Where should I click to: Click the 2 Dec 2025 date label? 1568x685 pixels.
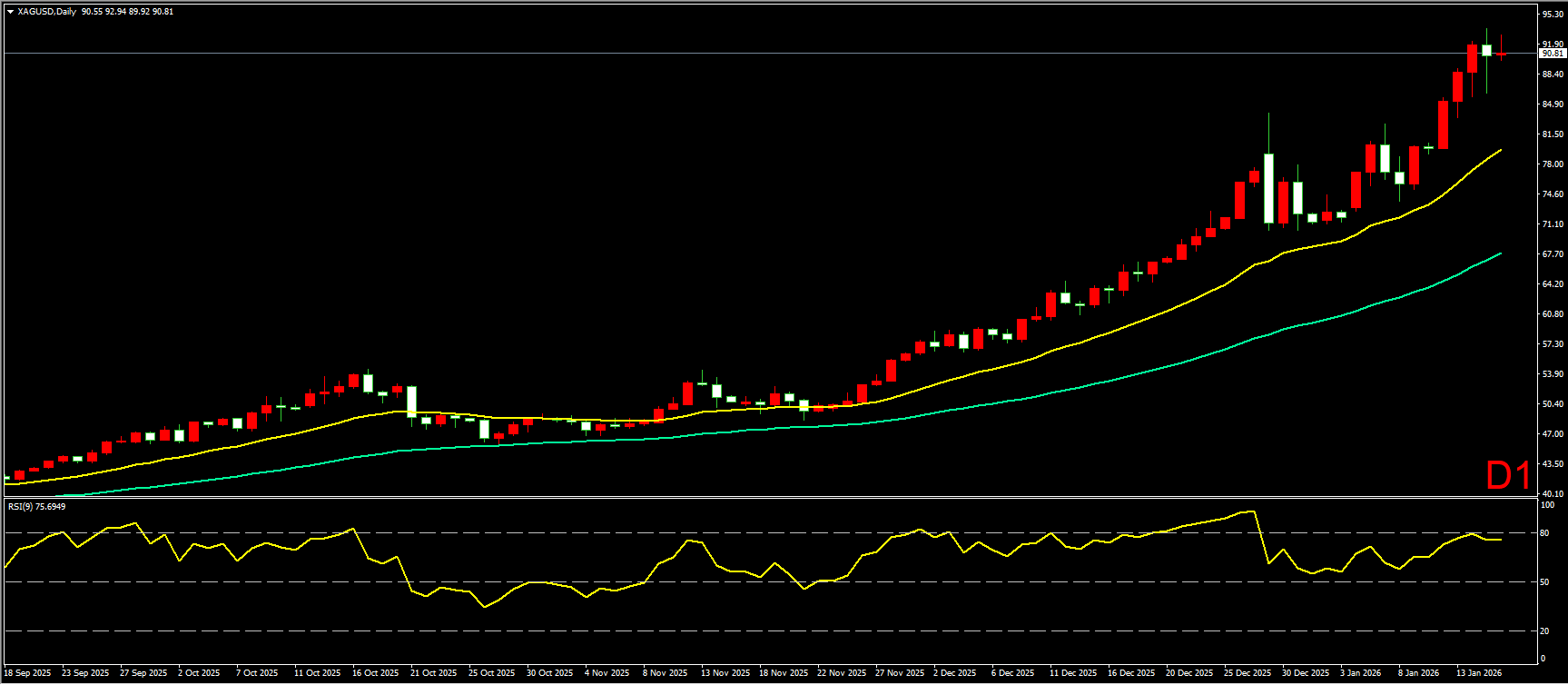954,673
